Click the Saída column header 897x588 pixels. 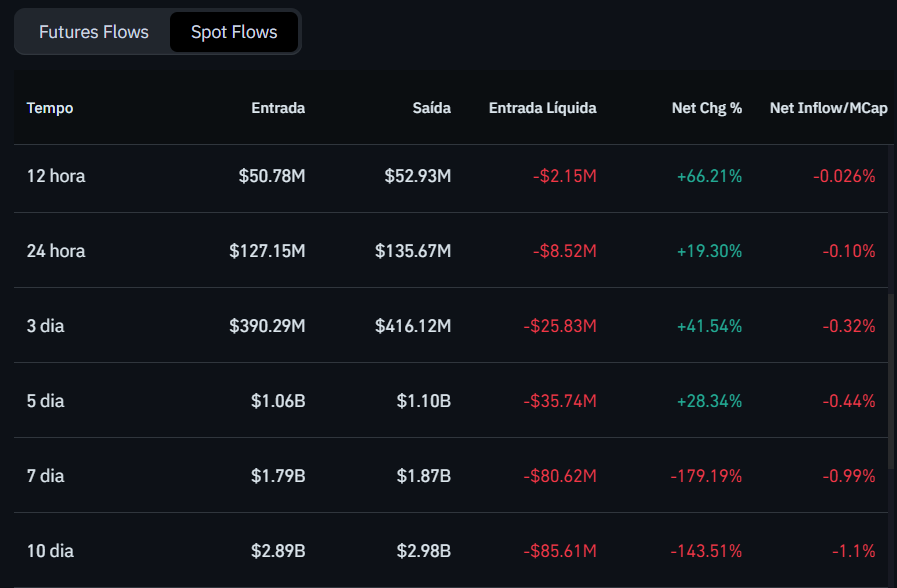[431, 108]
